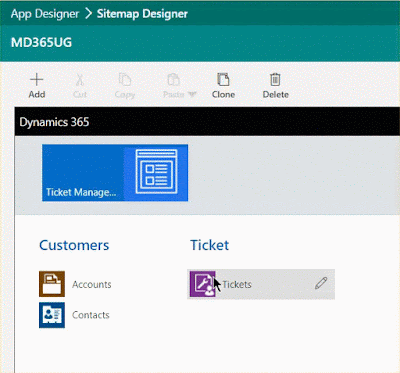Select the Ticket Manage... area tile

(x=115, y=173)
